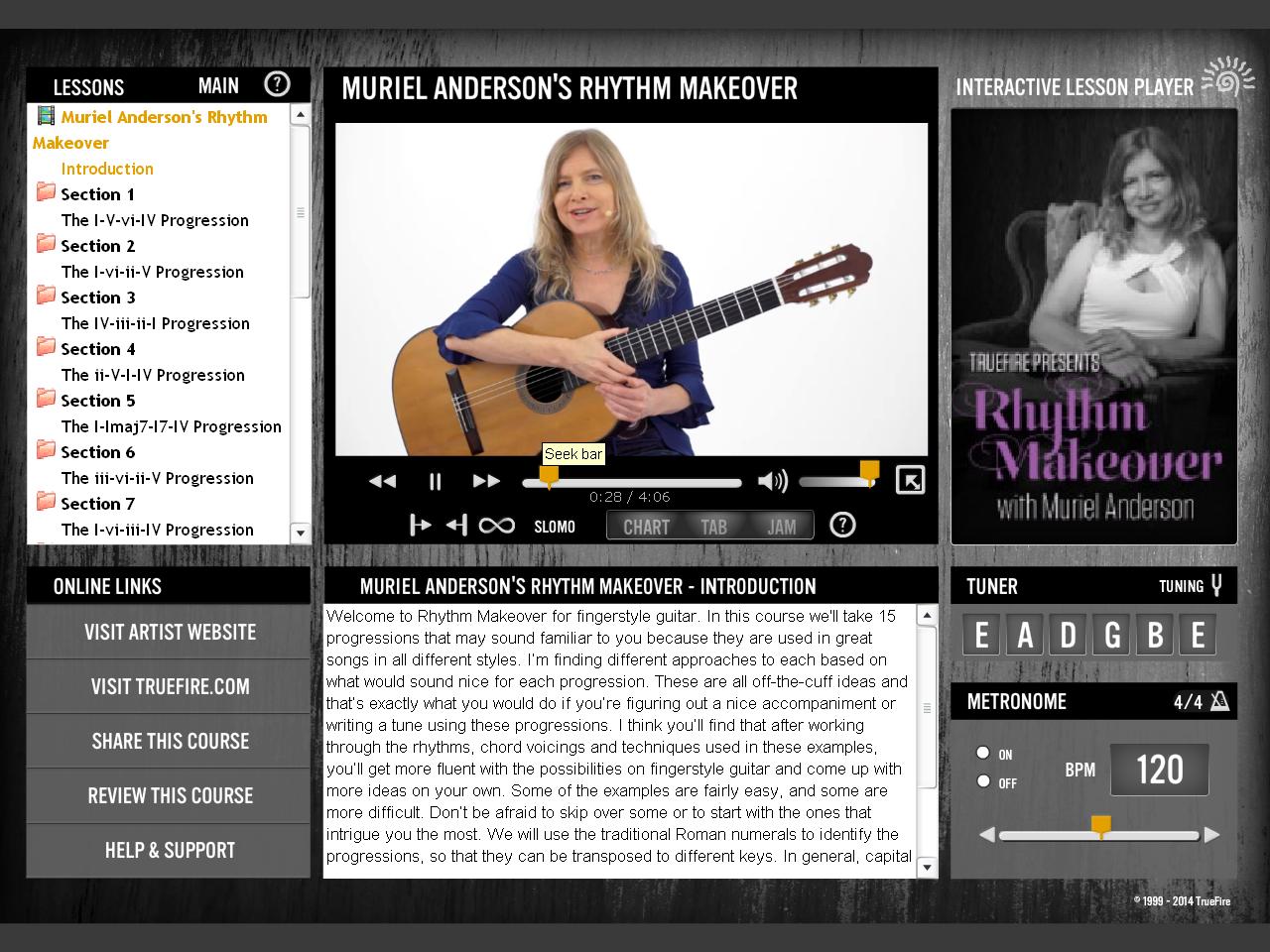The height and width of the screenshot is (952, 1270).
Task: Click description text scroll down arrow
Action: point(927,868)
